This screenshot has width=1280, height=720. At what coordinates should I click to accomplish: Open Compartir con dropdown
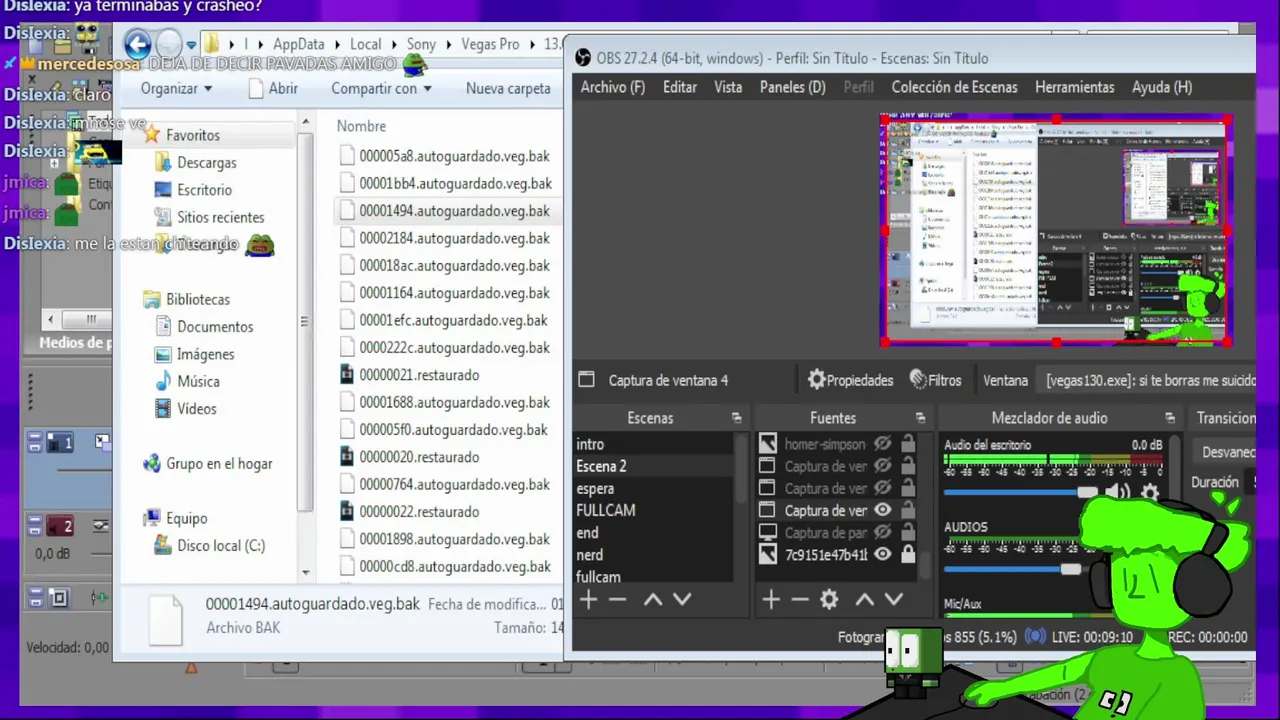(x=381, y=88)
